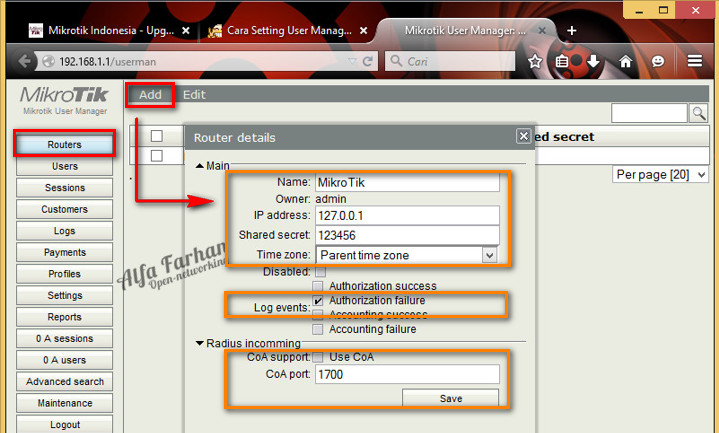Open the Edit menu
Screen dimensions: 719x433
[194, 95]
